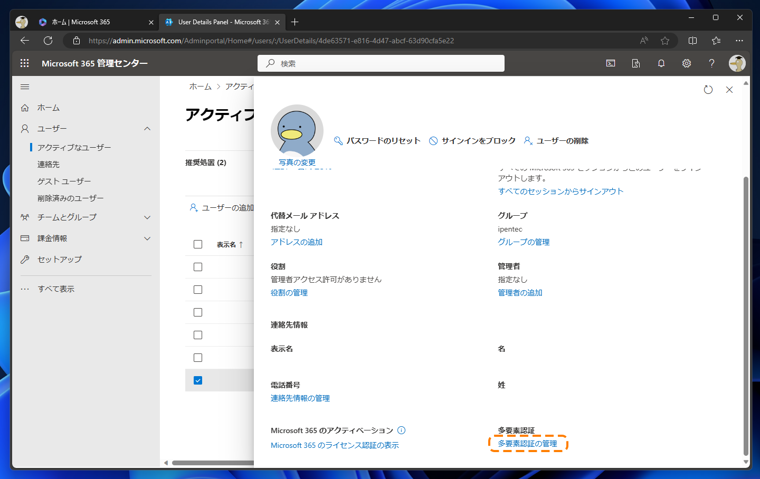The width and height of the screenshot is (760, 479).
Task: Select 削除済みのユーザー in navigation
Action: pyautogui.click(x=70, y=198)
